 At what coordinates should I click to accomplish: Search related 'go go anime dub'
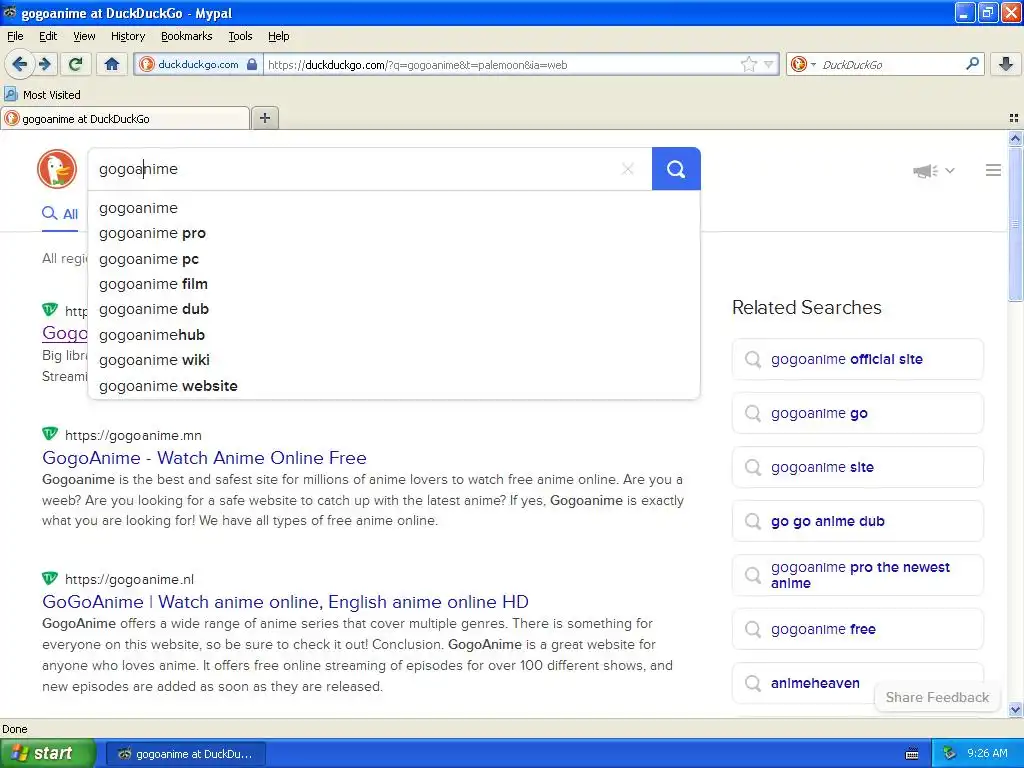857,521
